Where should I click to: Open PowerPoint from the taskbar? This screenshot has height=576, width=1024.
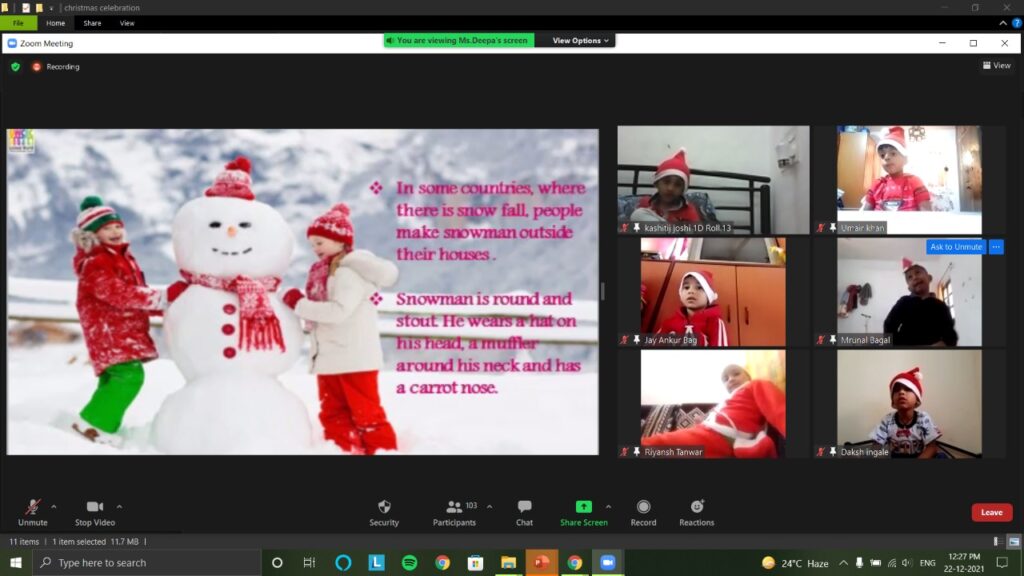(541, 562)
